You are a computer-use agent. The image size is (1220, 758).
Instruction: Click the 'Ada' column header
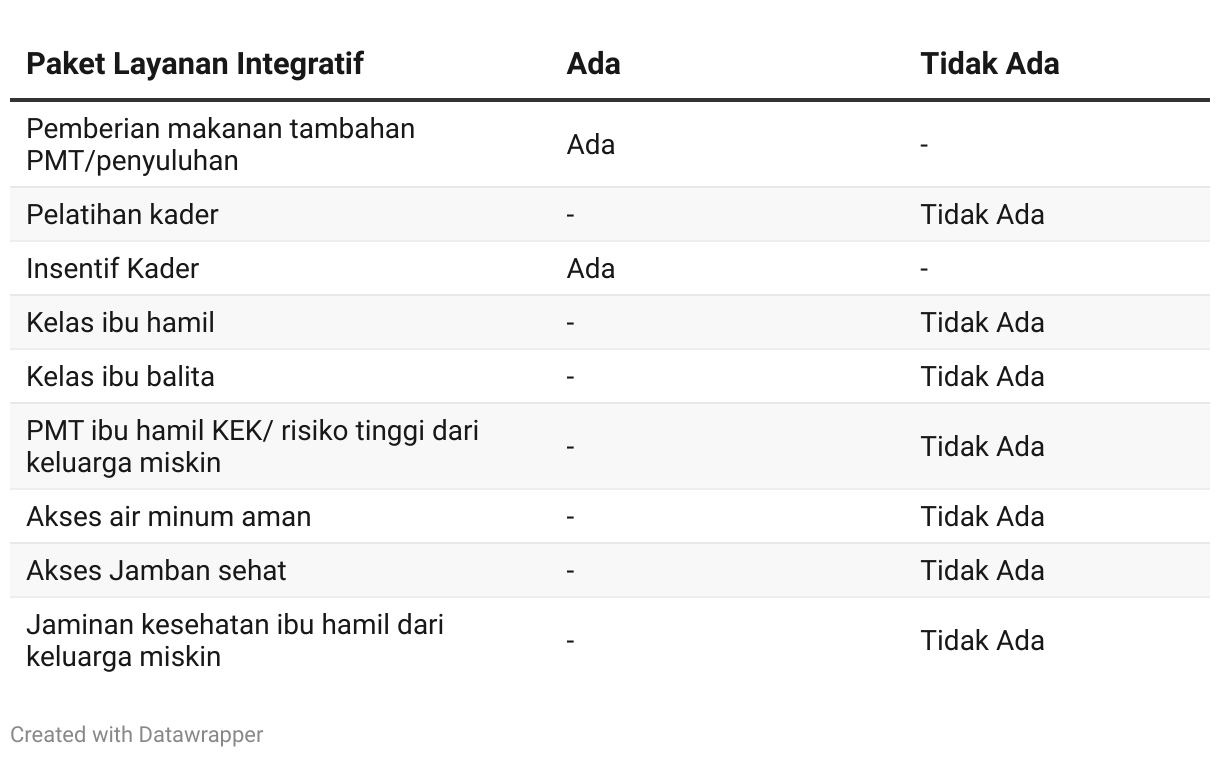click(x=593, y=64)
